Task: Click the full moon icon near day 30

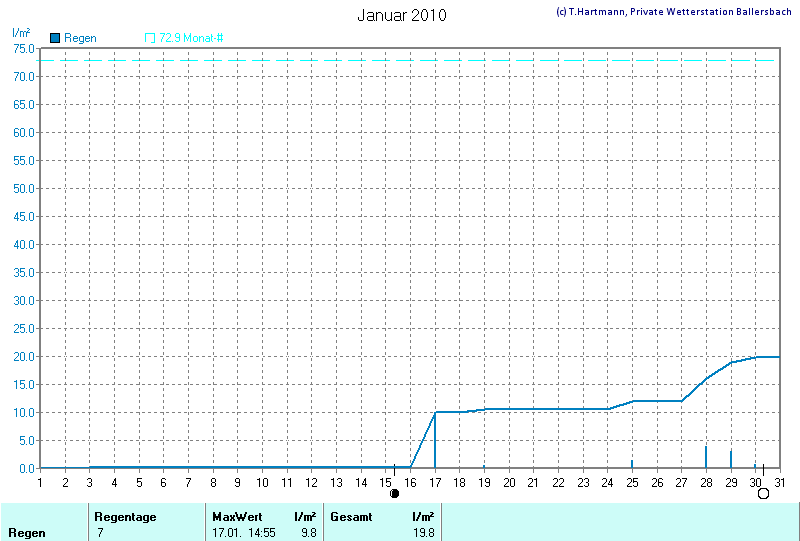Action: [763, 493]
